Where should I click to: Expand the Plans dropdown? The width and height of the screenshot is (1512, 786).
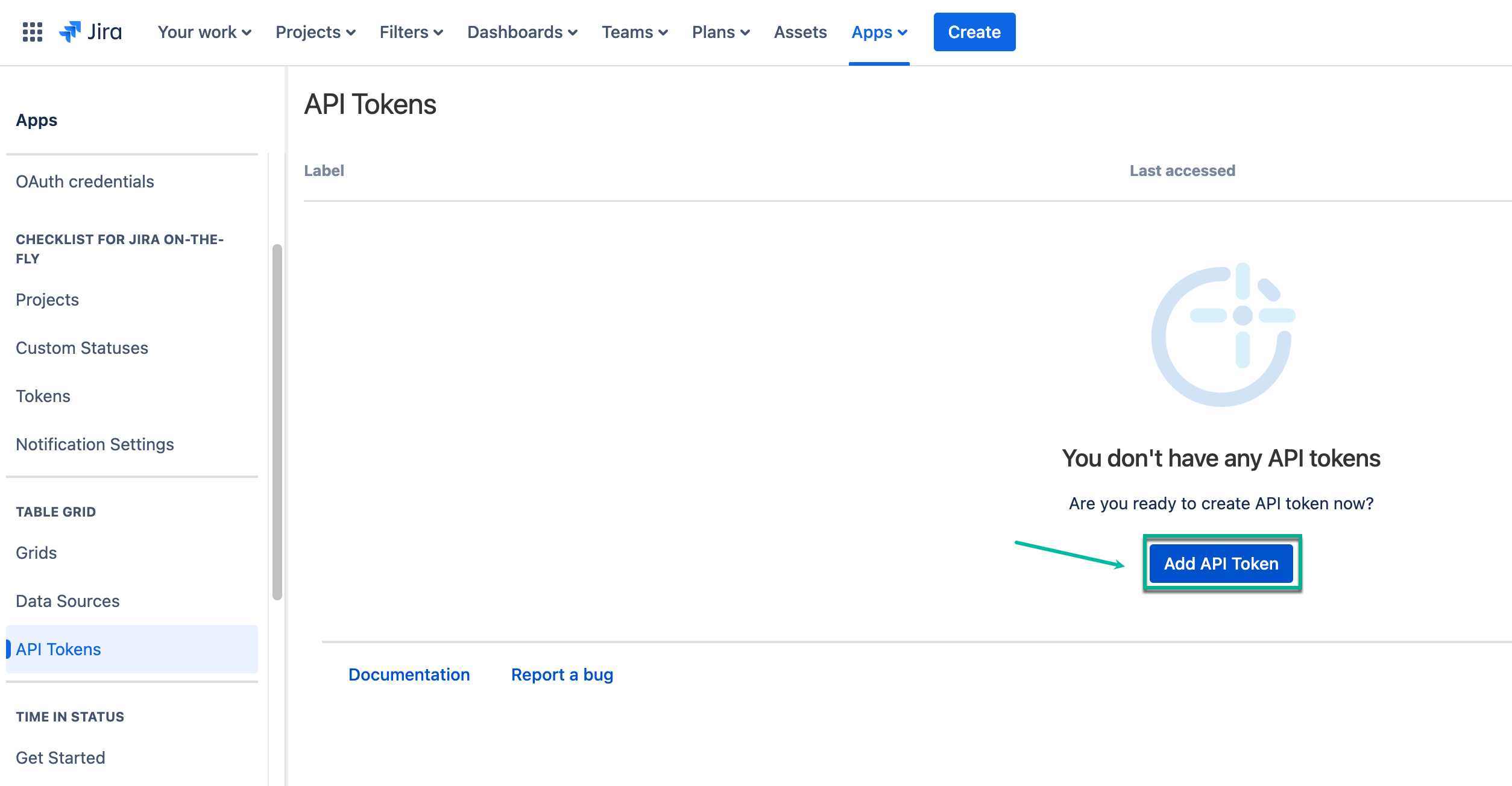click(x=720, y=32)
